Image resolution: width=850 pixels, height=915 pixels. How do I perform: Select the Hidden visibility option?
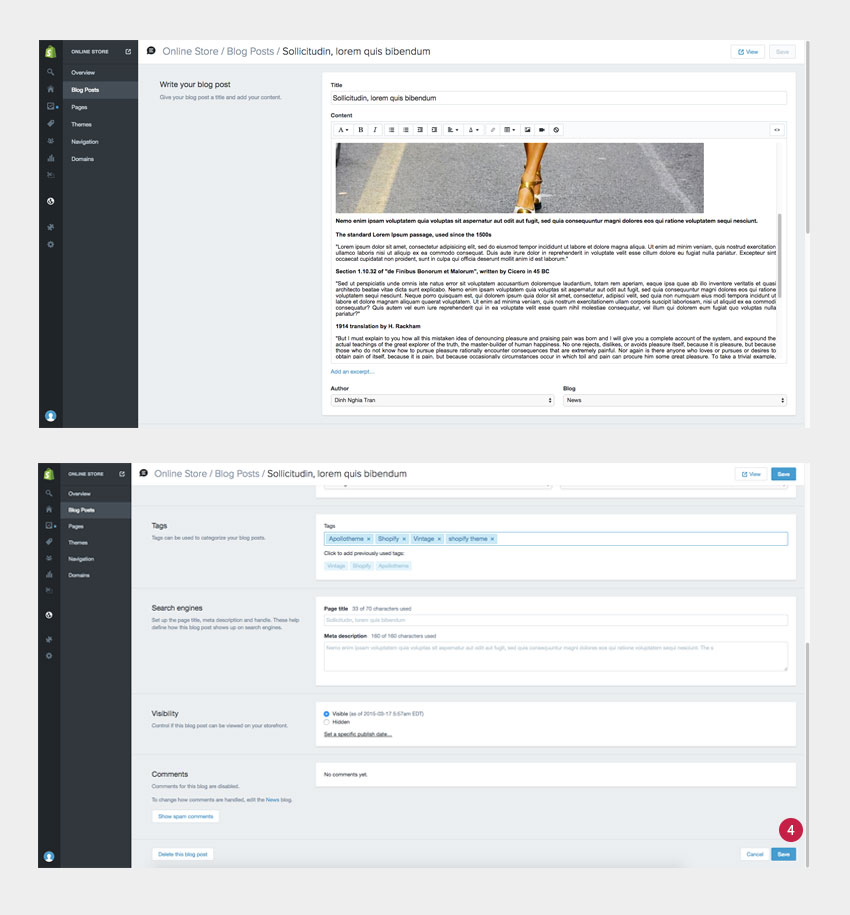pyautogui.click(x=327, y=721)
